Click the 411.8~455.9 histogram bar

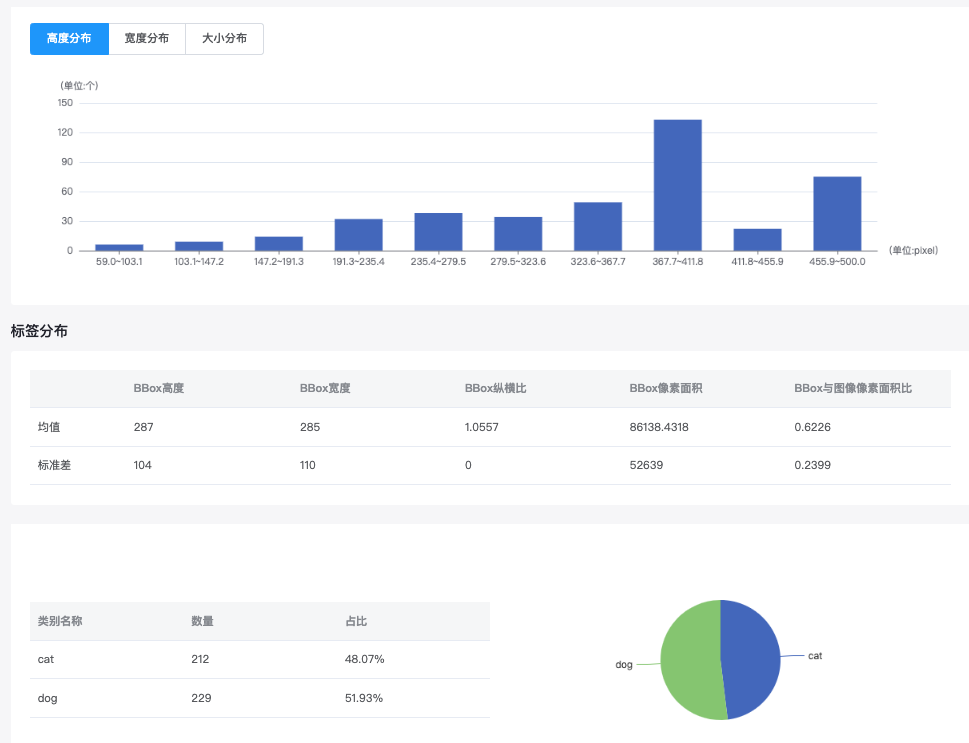[x=758, y=240]
